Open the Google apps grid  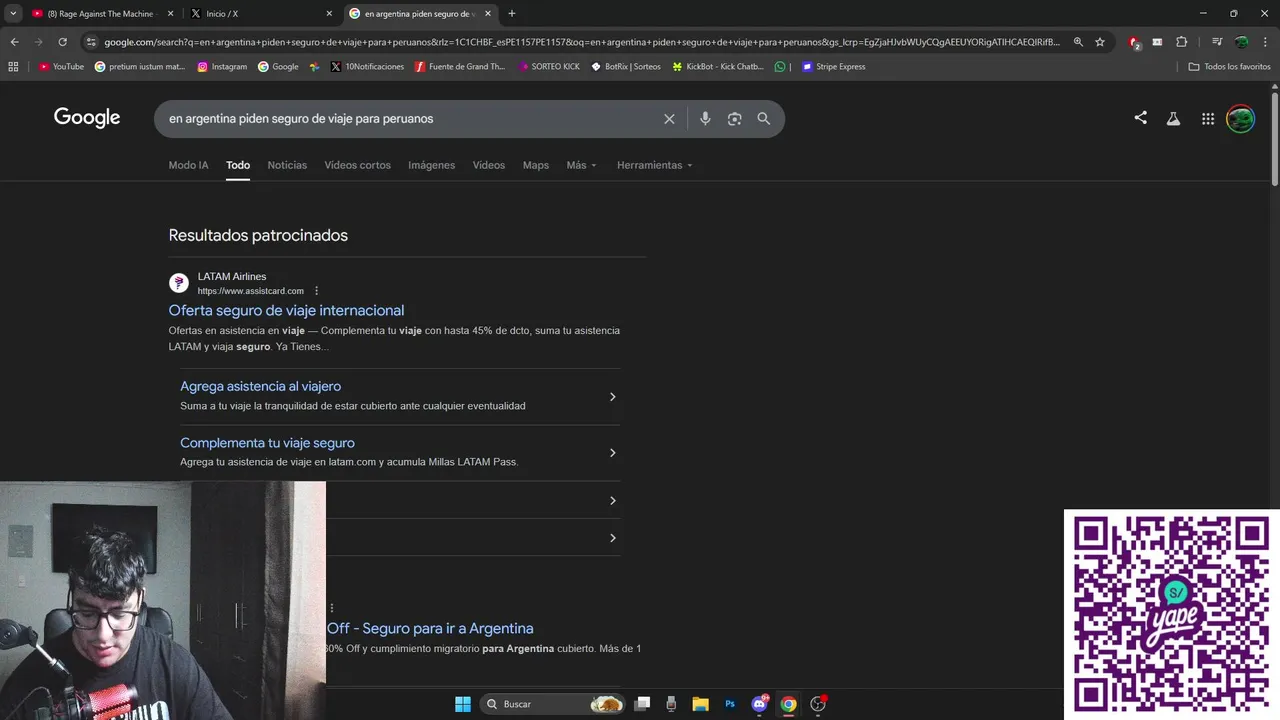coord(1208,119)
